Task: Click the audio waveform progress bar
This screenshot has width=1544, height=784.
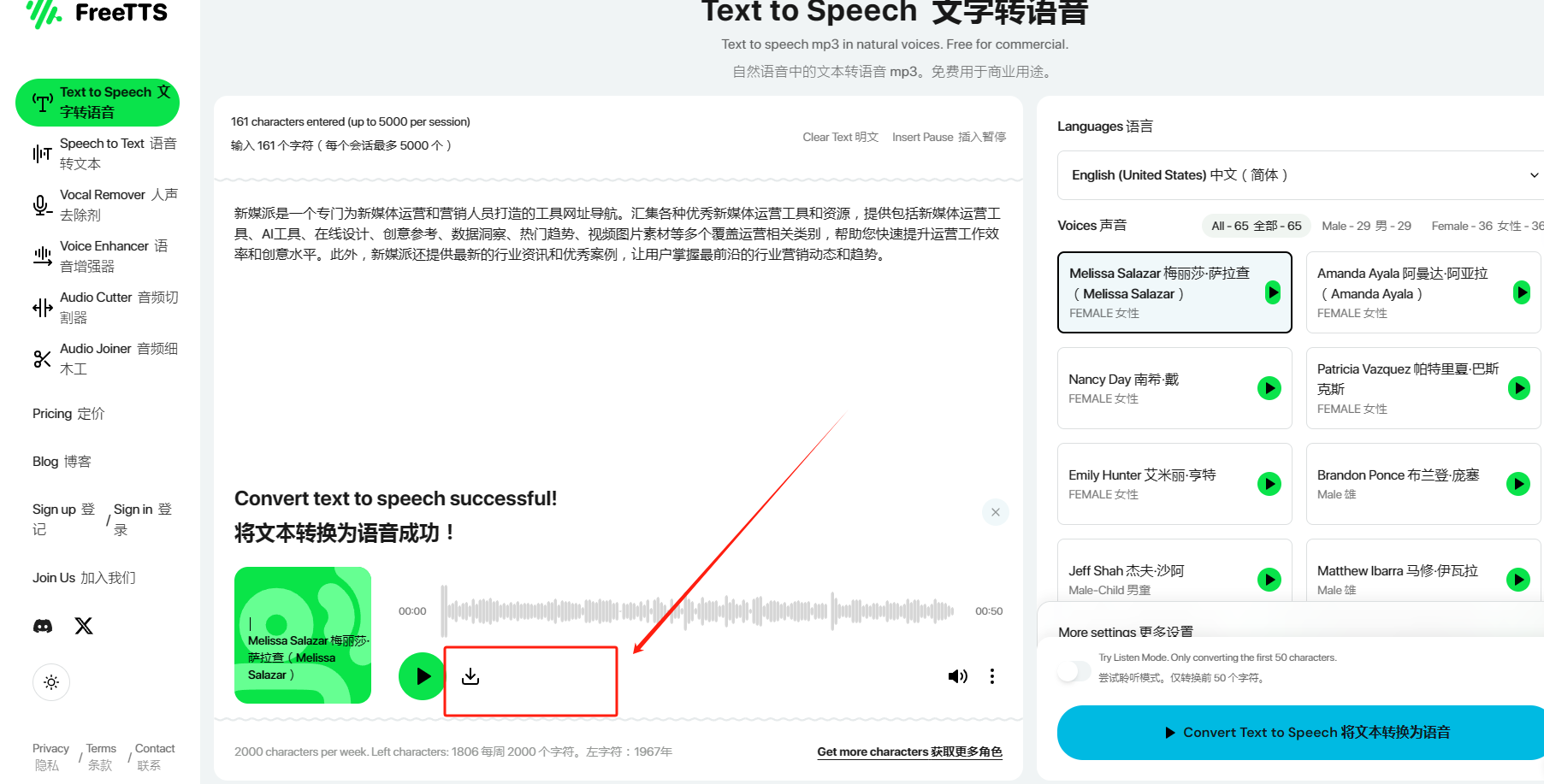Action: [697, 610]
